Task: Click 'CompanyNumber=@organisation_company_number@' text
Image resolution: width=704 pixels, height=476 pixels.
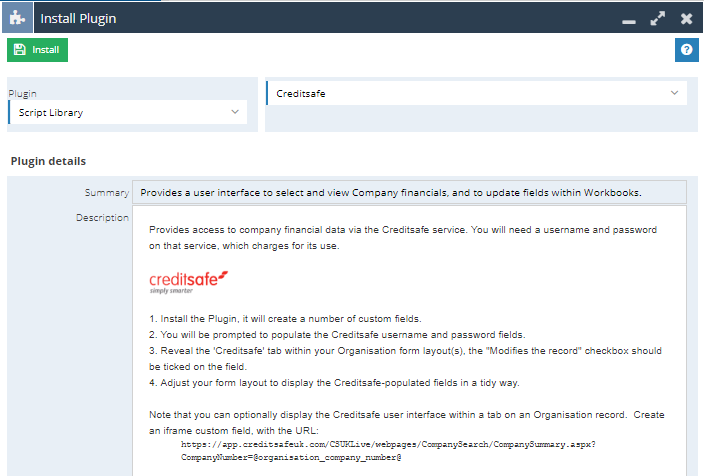Action: [291, 458]
